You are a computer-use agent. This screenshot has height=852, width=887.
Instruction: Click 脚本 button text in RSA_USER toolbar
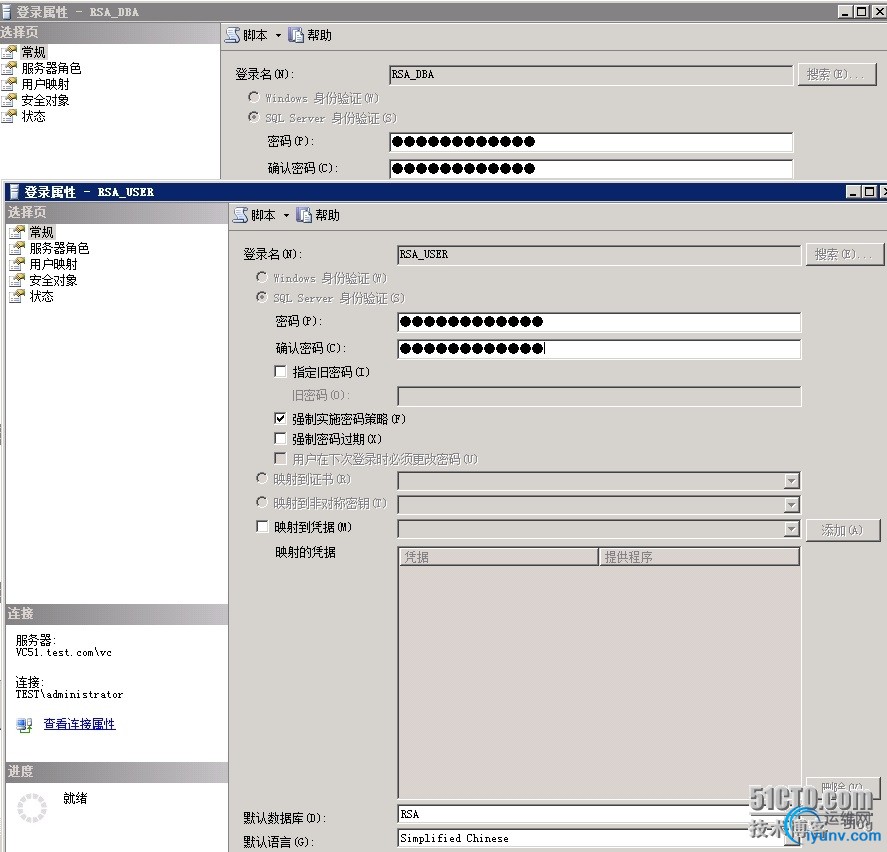pyautogui.click(x=264, y=215)
